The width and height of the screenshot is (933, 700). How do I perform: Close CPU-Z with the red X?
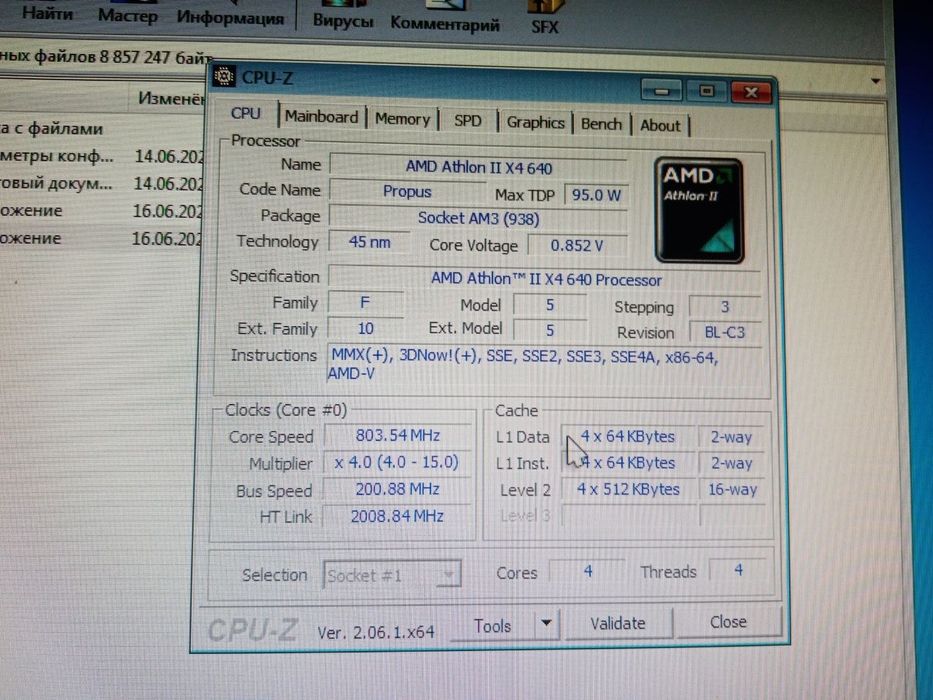pos(751,92)
